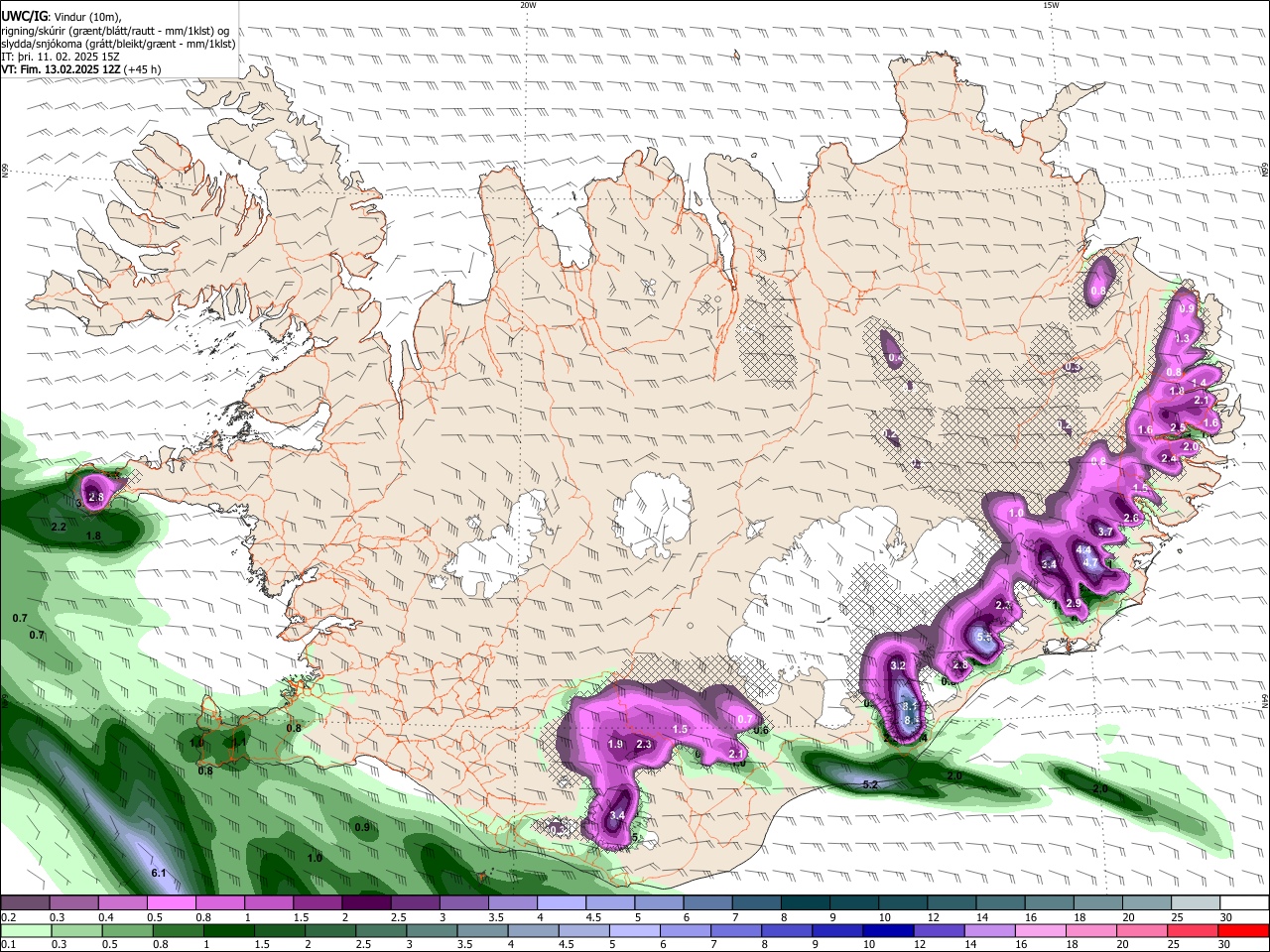The image size is (1270, 952).
Task: Click the 'IT: þri. 11. 02. 2025 15Z' line
Action: [60, 58]
